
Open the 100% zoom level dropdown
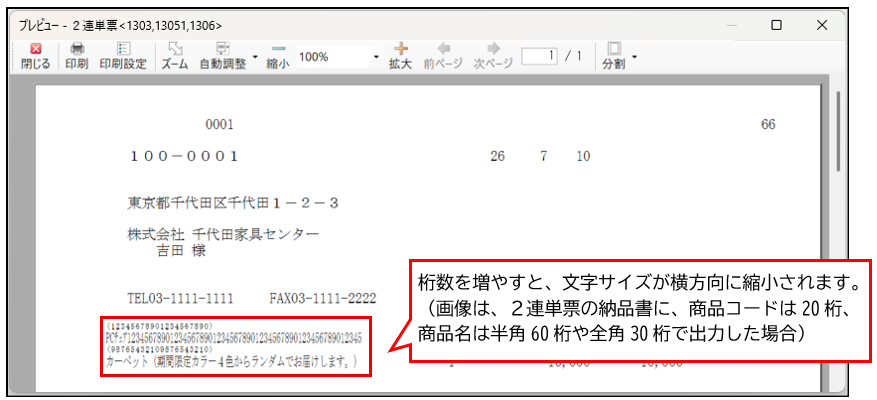(376, 57)
